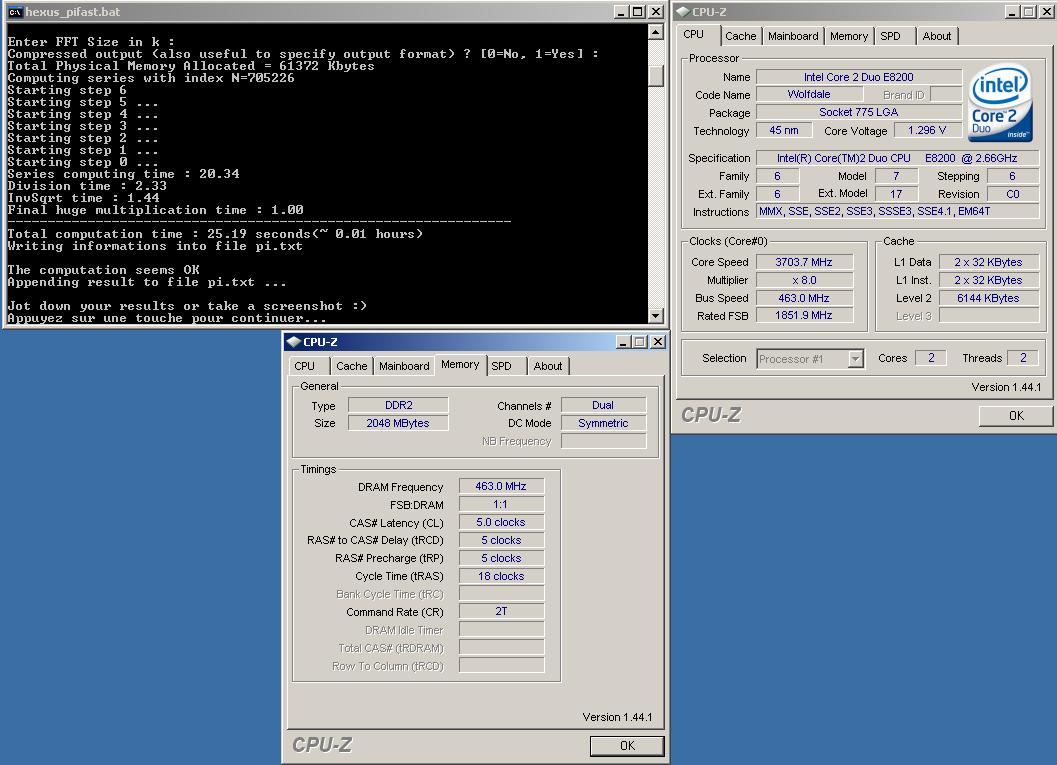Open Cache tab in CPU-Z memory window

[x=352, y=366]
